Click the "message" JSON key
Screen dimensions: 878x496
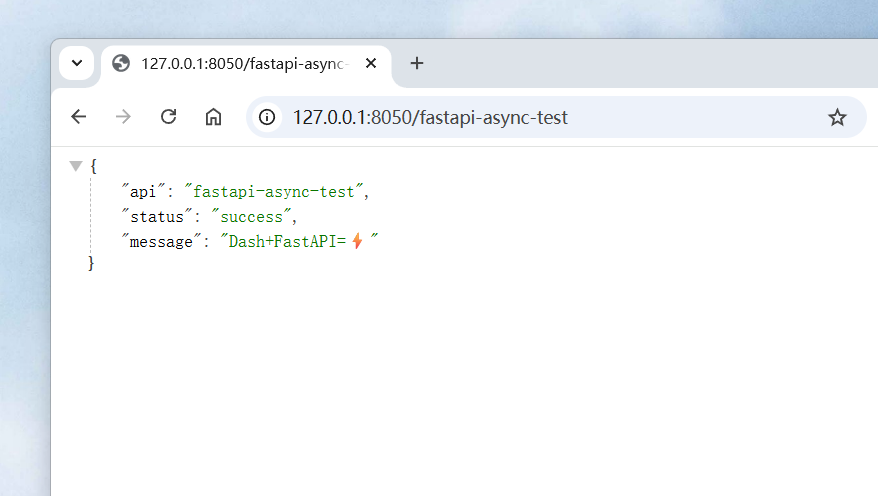point(161,241)
